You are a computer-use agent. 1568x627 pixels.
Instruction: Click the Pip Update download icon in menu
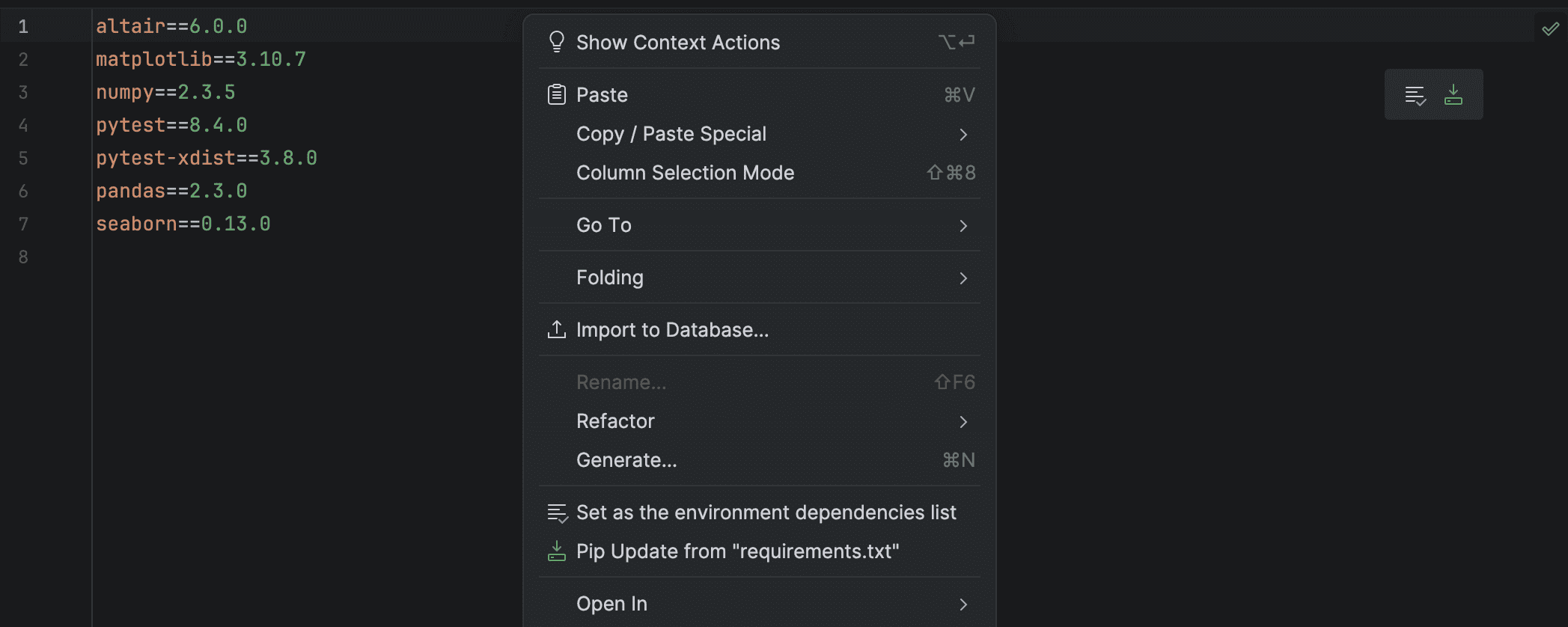[x=556, y=551]
